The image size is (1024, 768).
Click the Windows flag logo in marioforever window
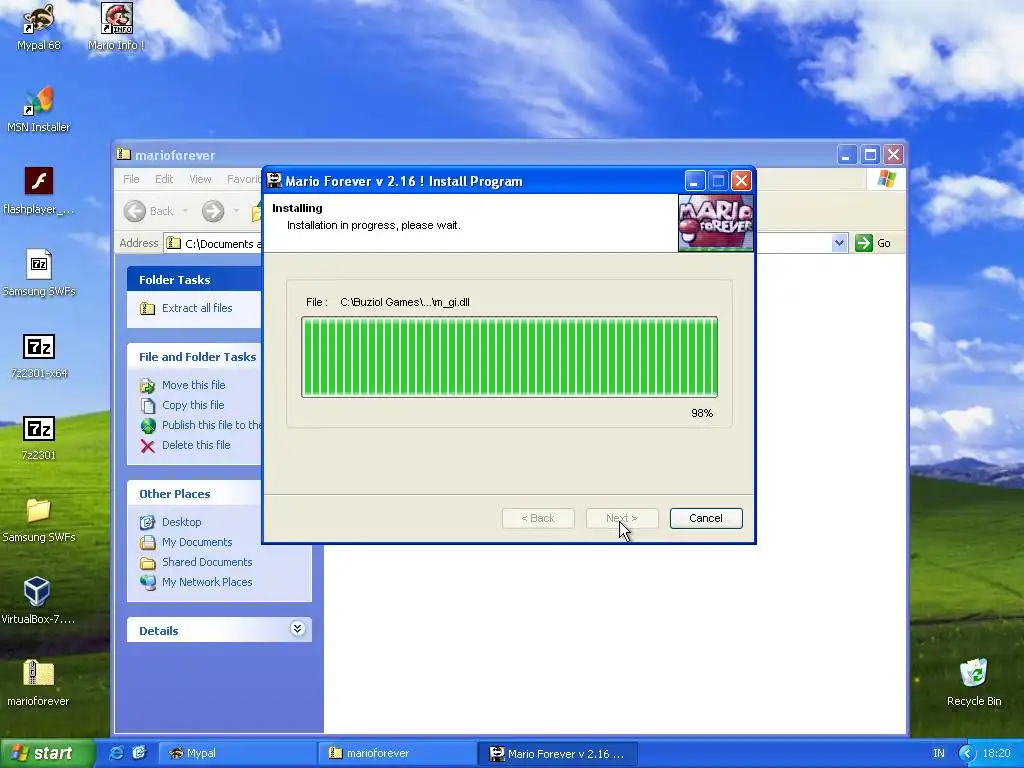click(x=886, y=178)
